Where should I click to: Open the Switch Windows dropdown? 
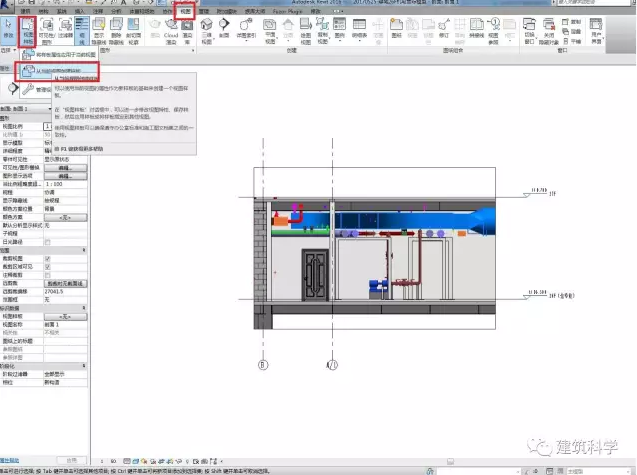[529, 31]
